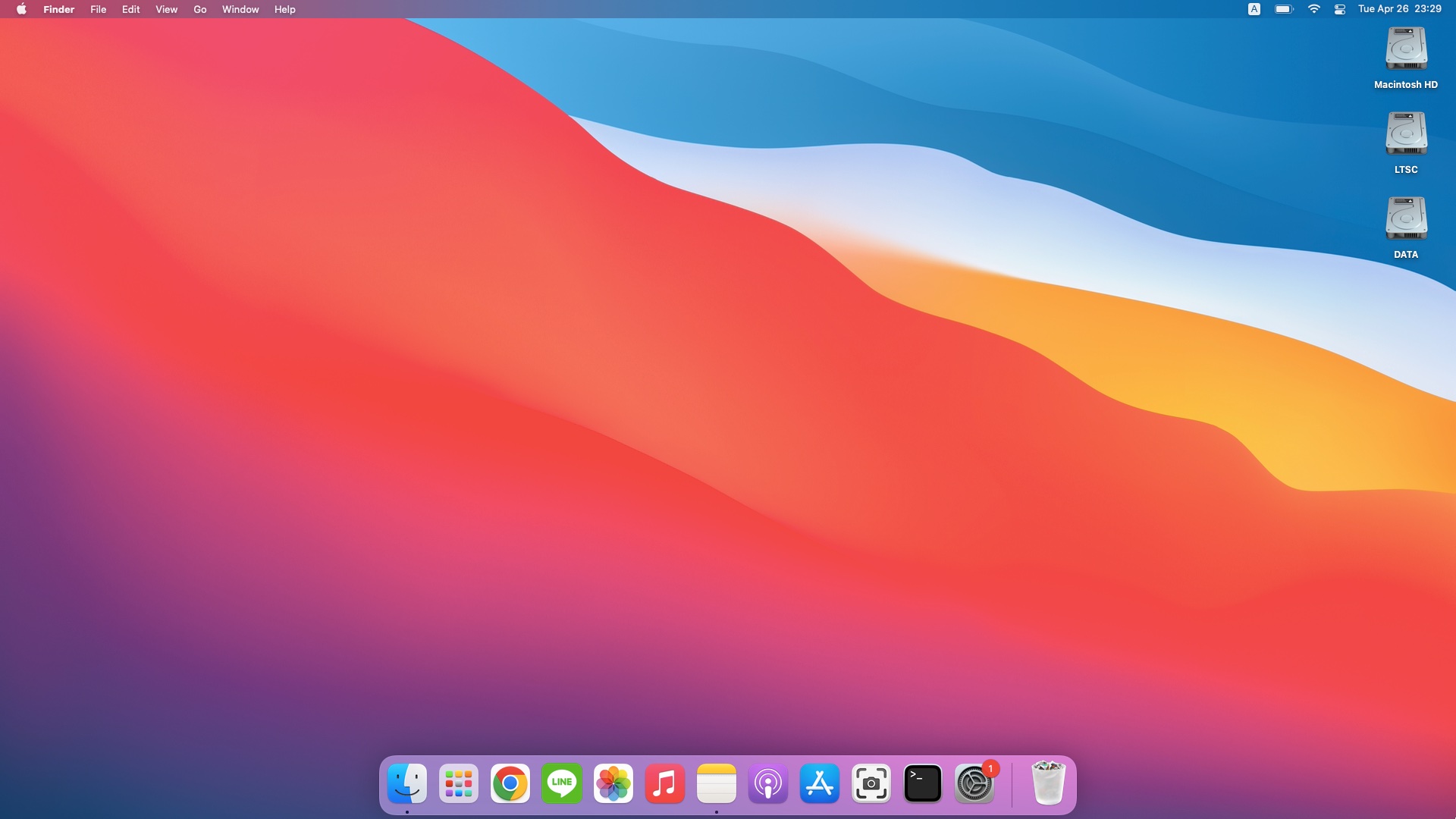Open the LINE messenger app
This screenshot has height=819, width=1456.
[562, 783]
